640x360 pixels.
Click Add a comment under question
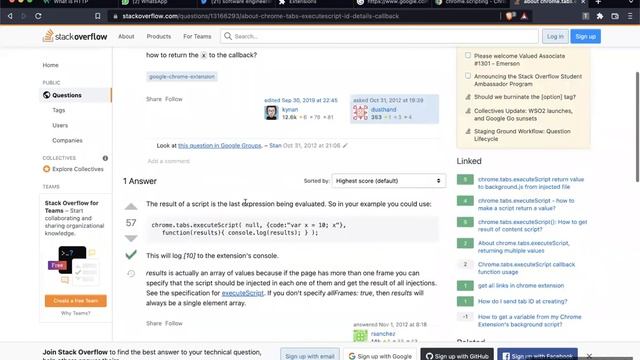(169, 161)
